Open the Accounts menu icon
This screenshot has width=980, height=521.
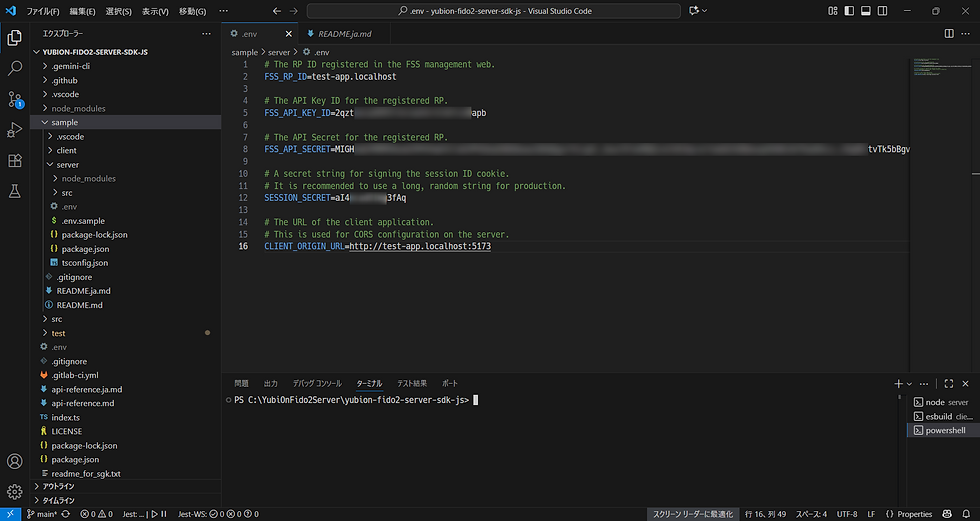click(x=14, y=461)
